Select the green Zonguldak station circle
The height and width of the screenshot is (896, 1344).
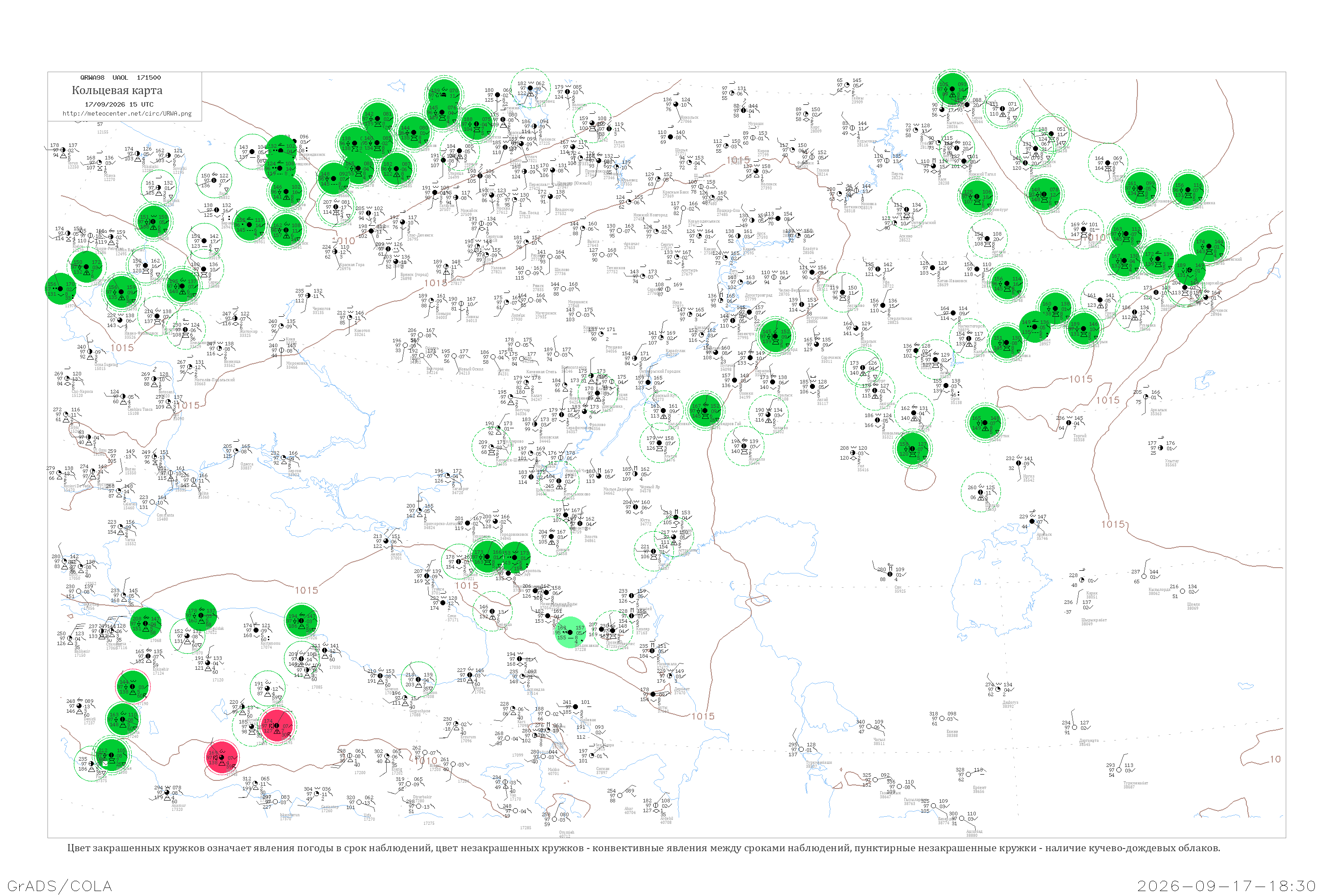point(201,616)
